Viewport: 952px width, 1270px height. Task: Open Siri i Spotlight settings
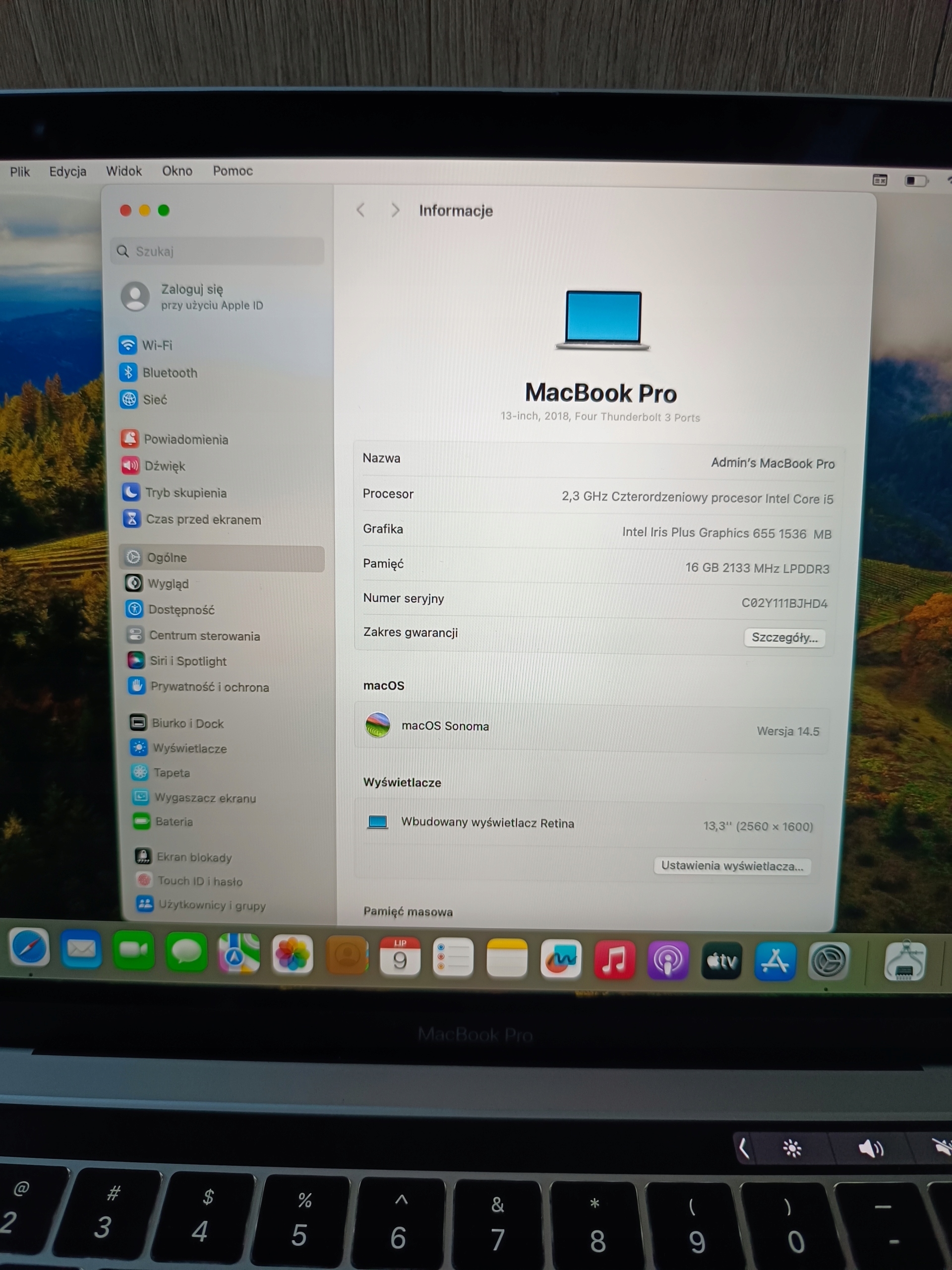(x=187, y=661)
